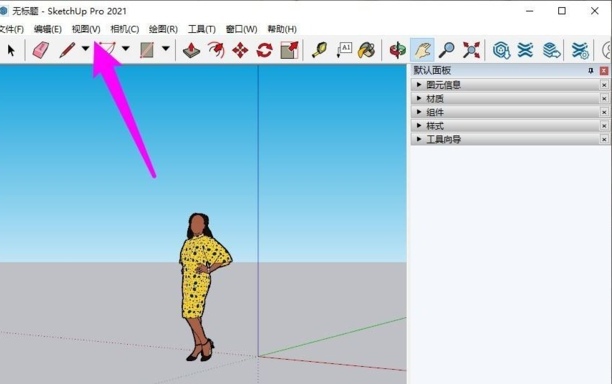This screenshot has width=612, height=384.
Task: Open the 视图(V) menu
Action: point(86,29)
